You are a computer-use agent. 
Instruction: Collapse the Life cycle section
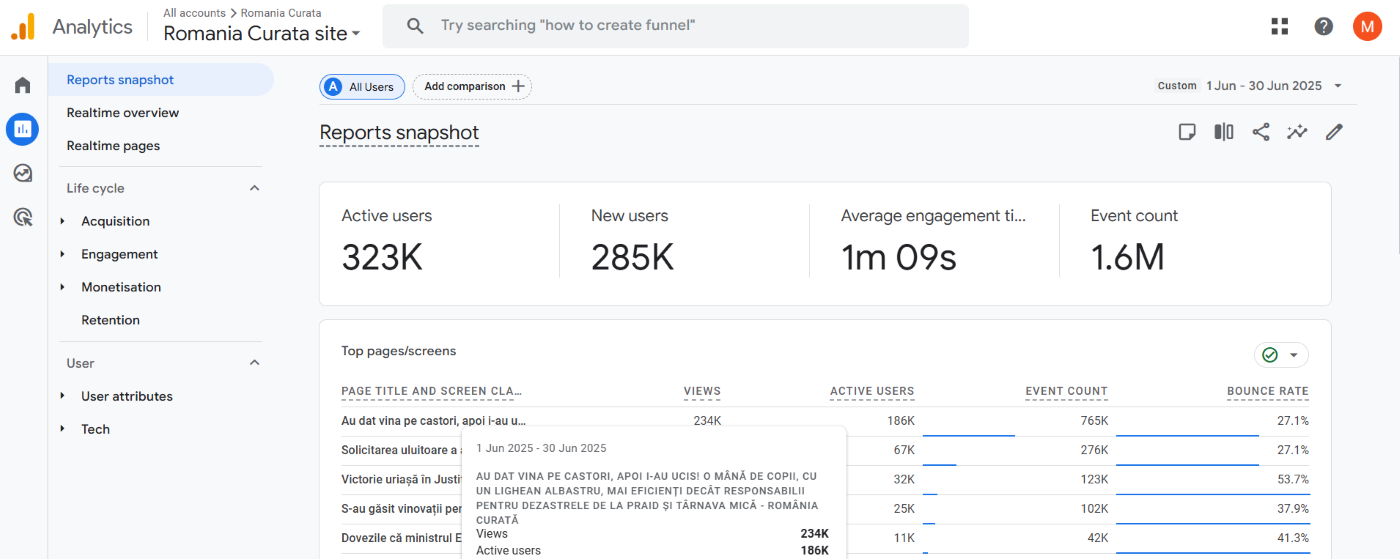coord(254,188)
